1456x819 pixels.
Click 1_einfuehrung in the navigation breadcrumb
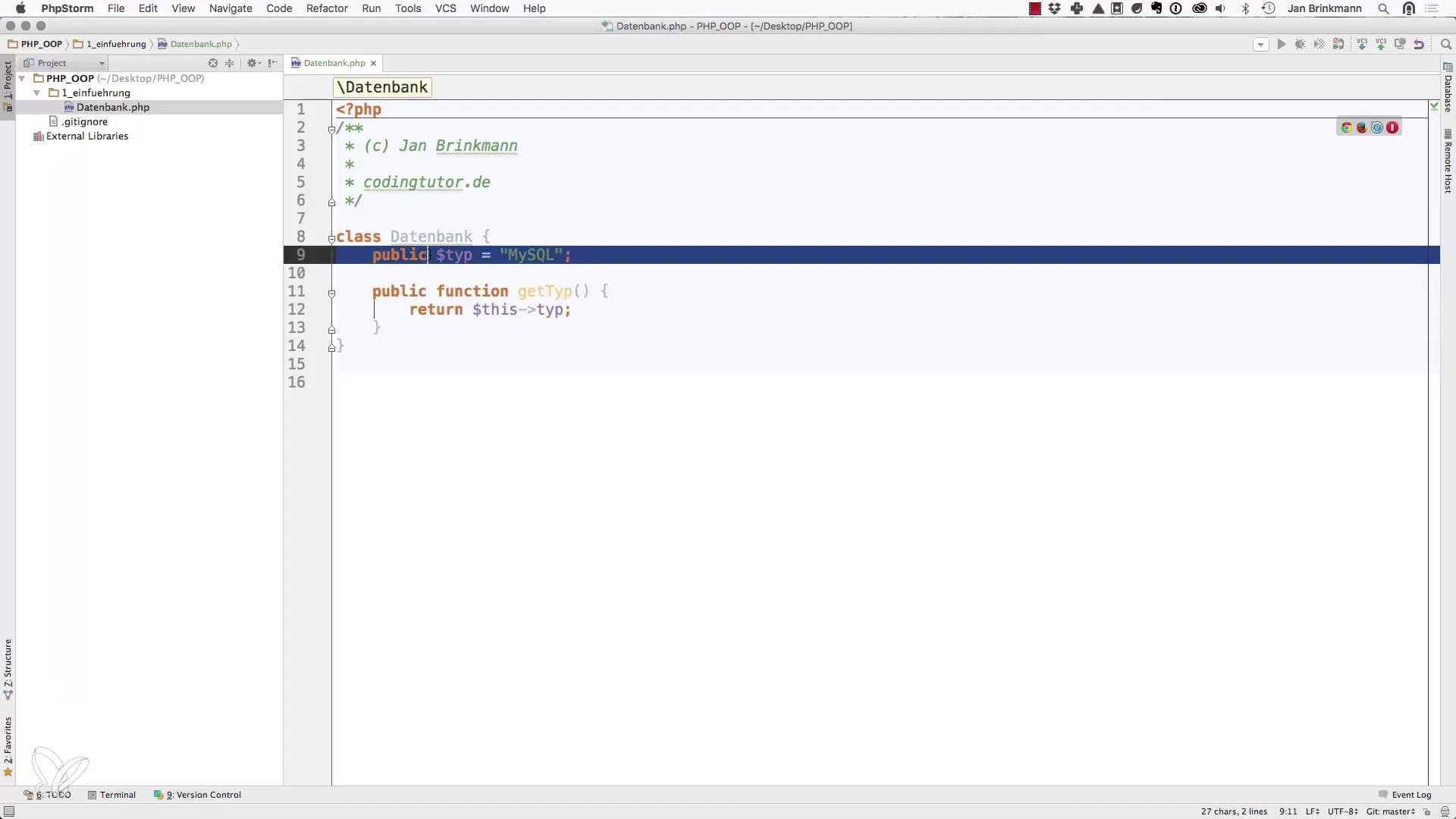110,44
